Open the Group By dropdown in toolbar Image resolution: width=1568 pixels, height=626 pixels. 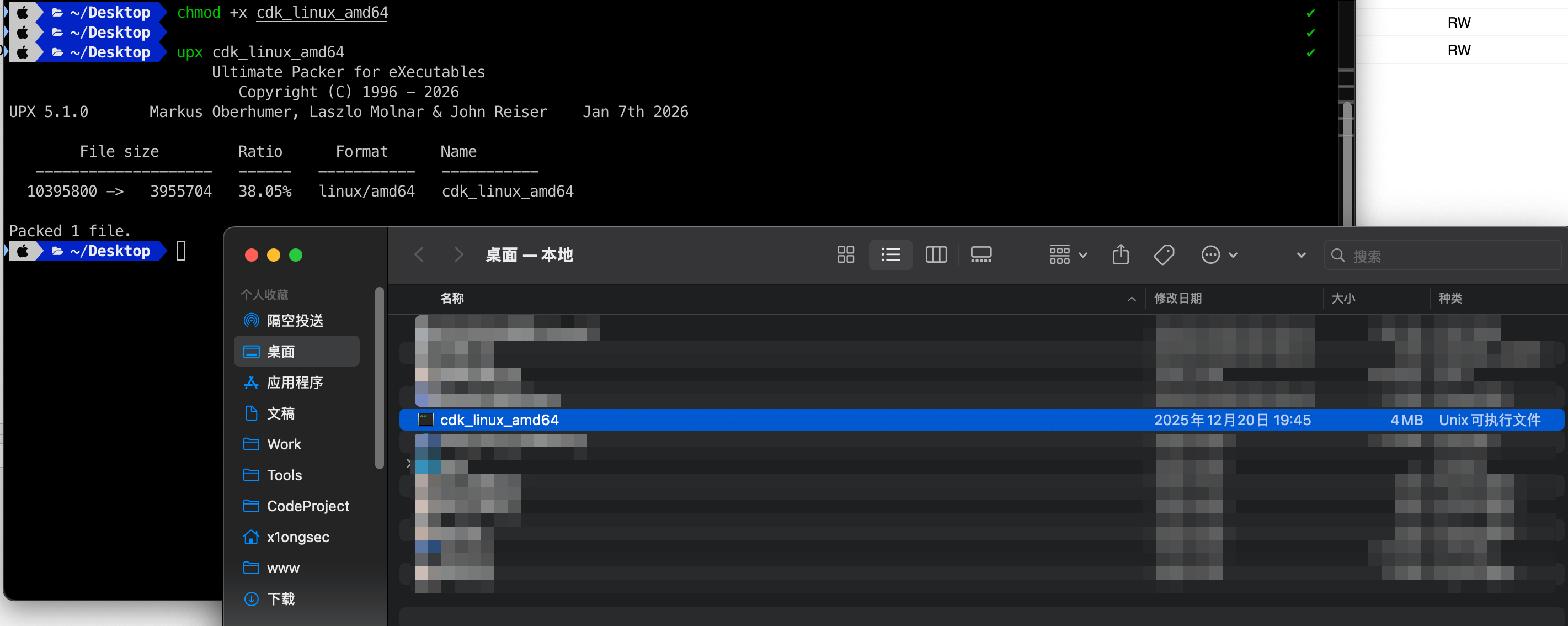[x=1068, y=254]
